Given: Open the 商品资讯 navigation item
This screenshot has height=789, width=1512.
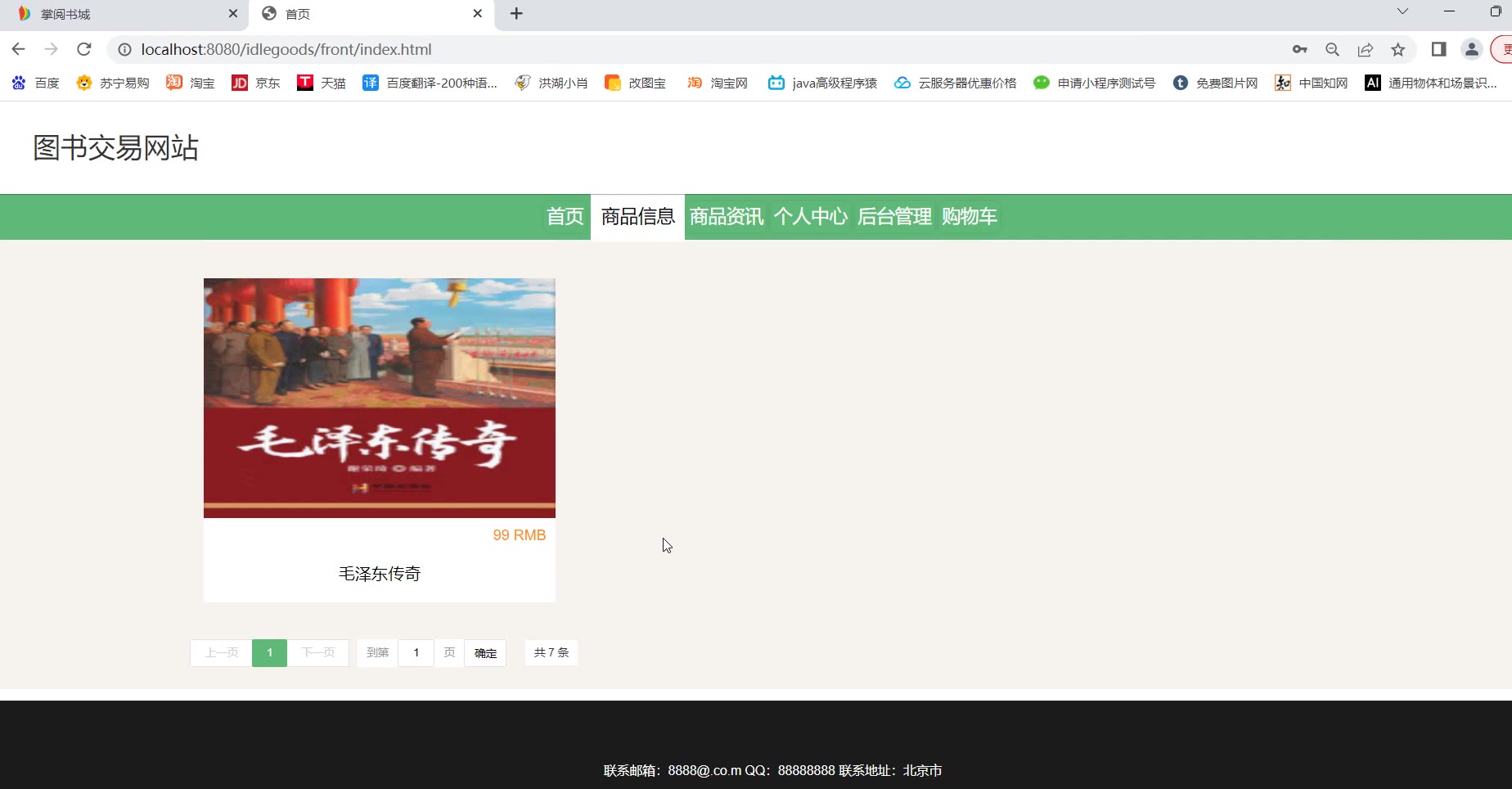Looking at the screenshot, I should (727, 217).
